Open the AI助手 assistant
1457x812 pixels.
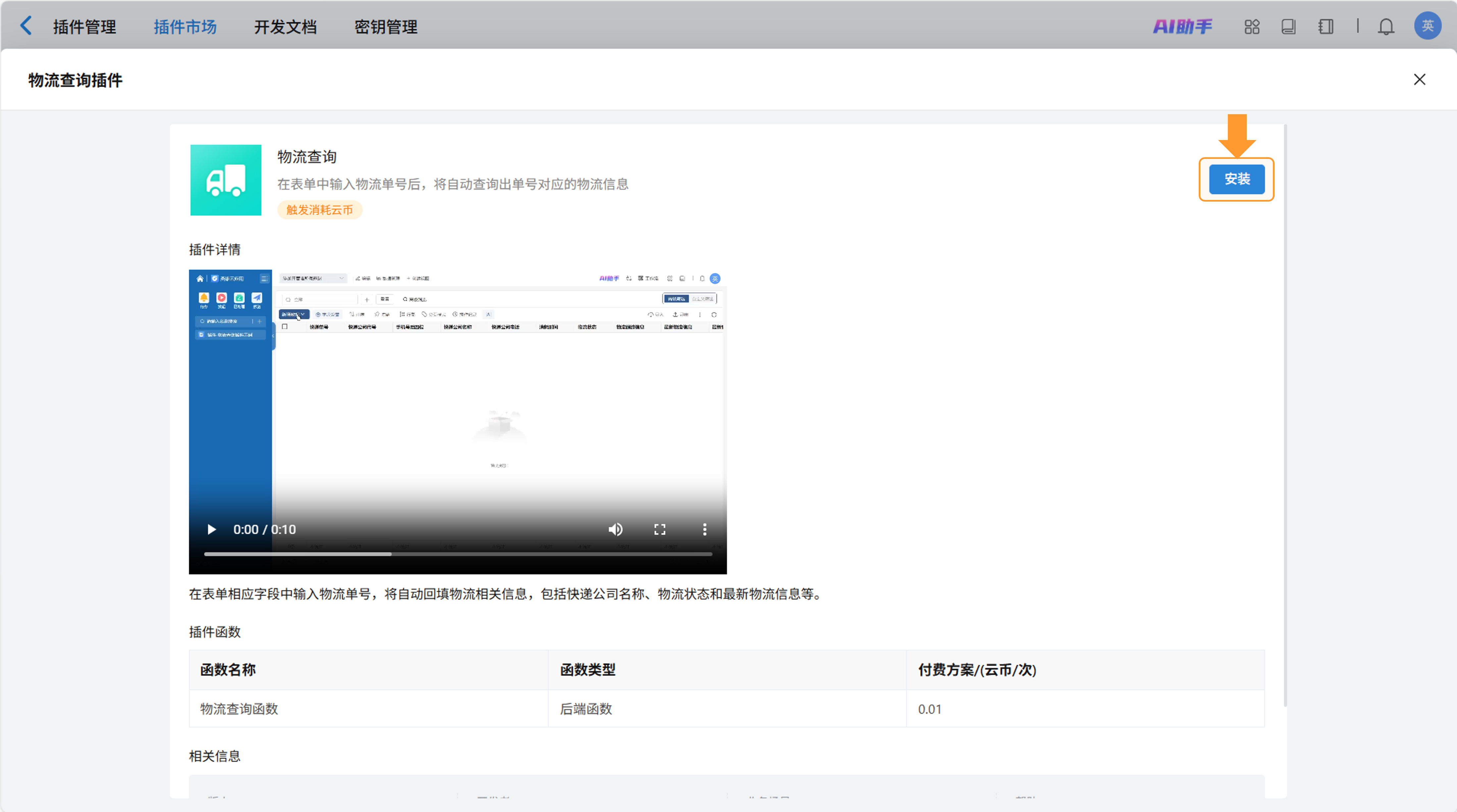1182,26
